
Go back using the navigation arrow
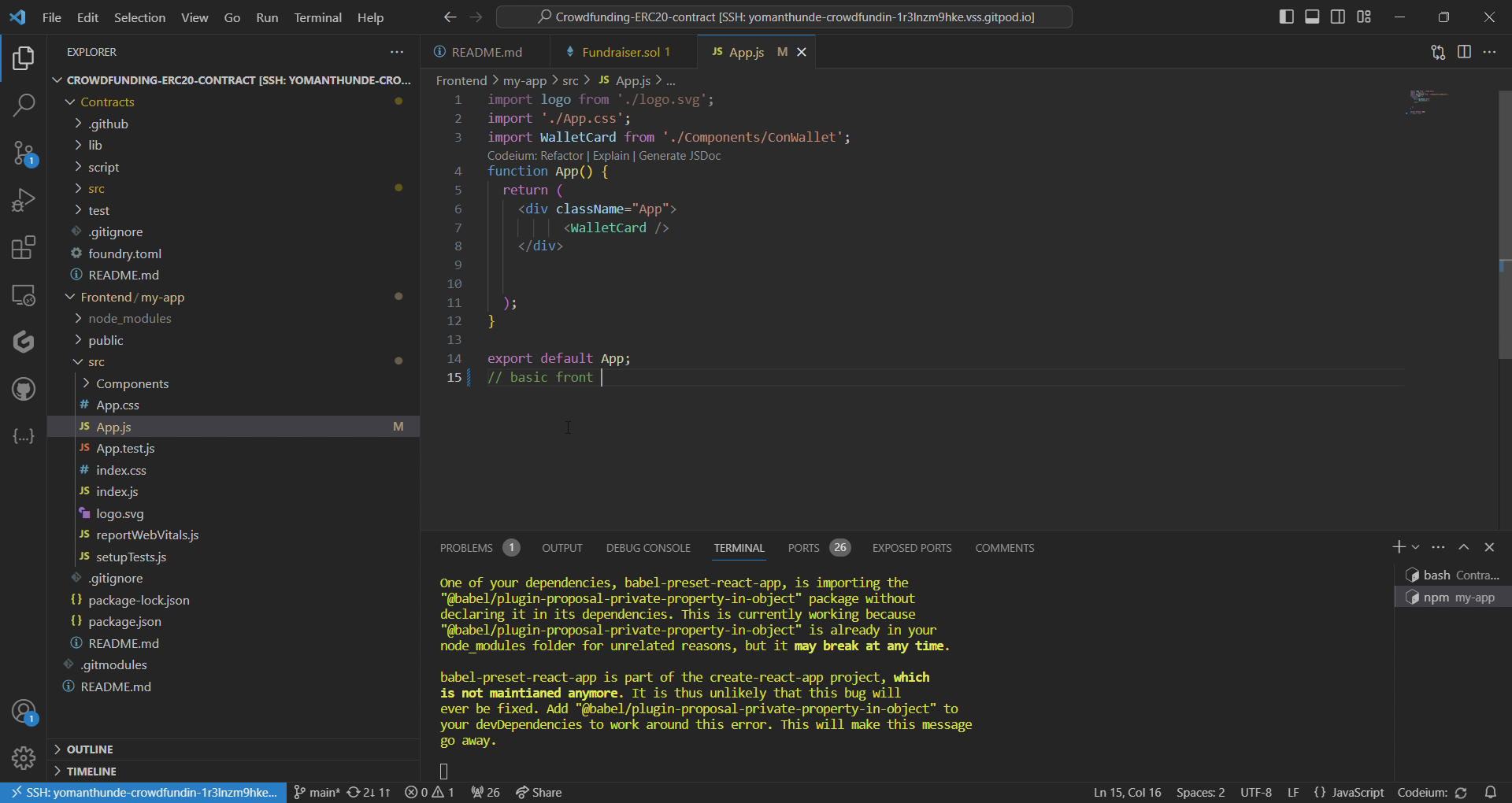[450, 17]
